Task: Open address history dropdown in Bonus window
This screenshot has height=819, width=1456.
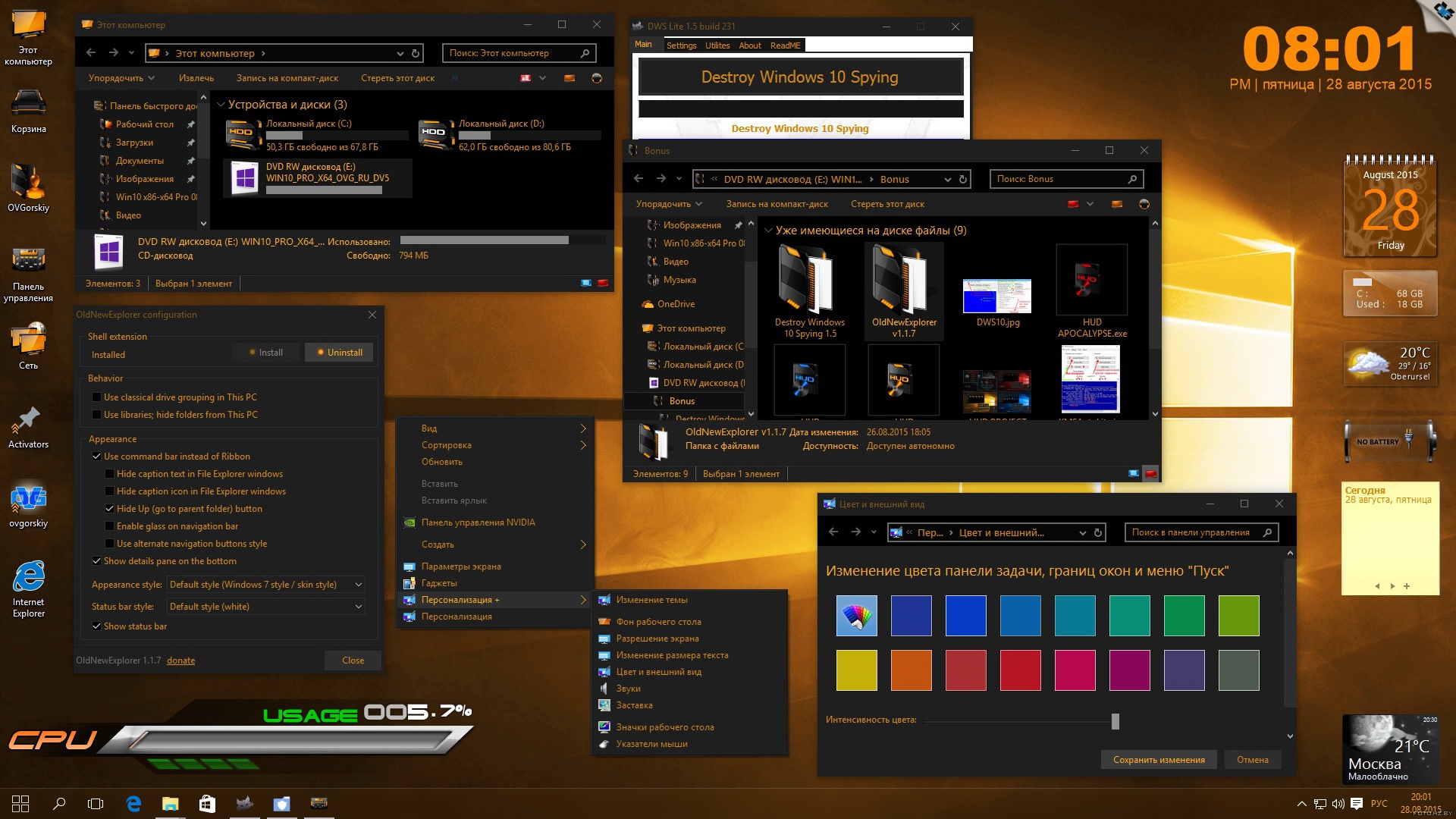Action: 947,180
